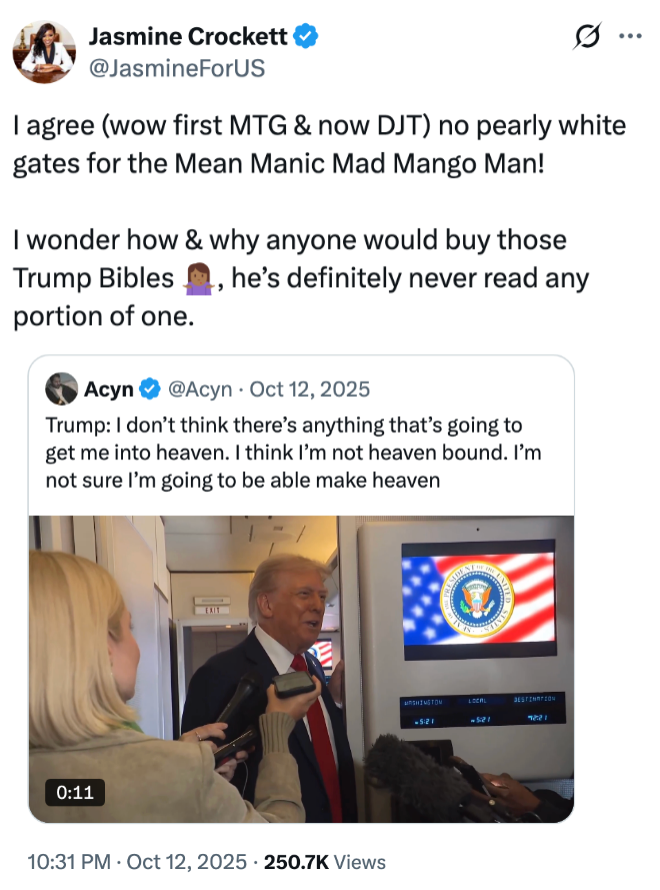The height and width of the screenshot is (890, 660).
Task: Click the tweet paragraph about Trump Bibles
Action: click(x=300, y=278)
